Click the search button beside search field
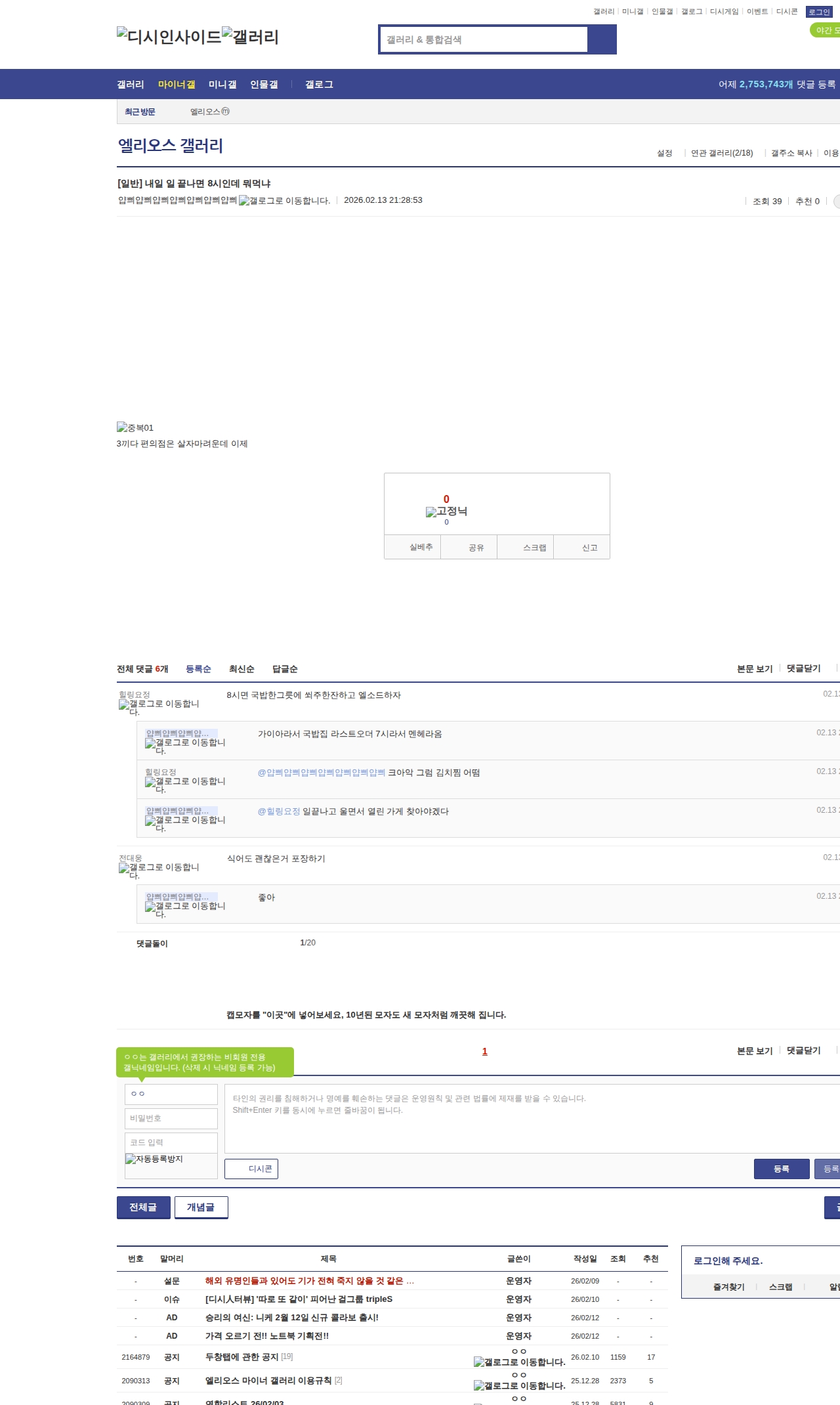 pos(602,39)
